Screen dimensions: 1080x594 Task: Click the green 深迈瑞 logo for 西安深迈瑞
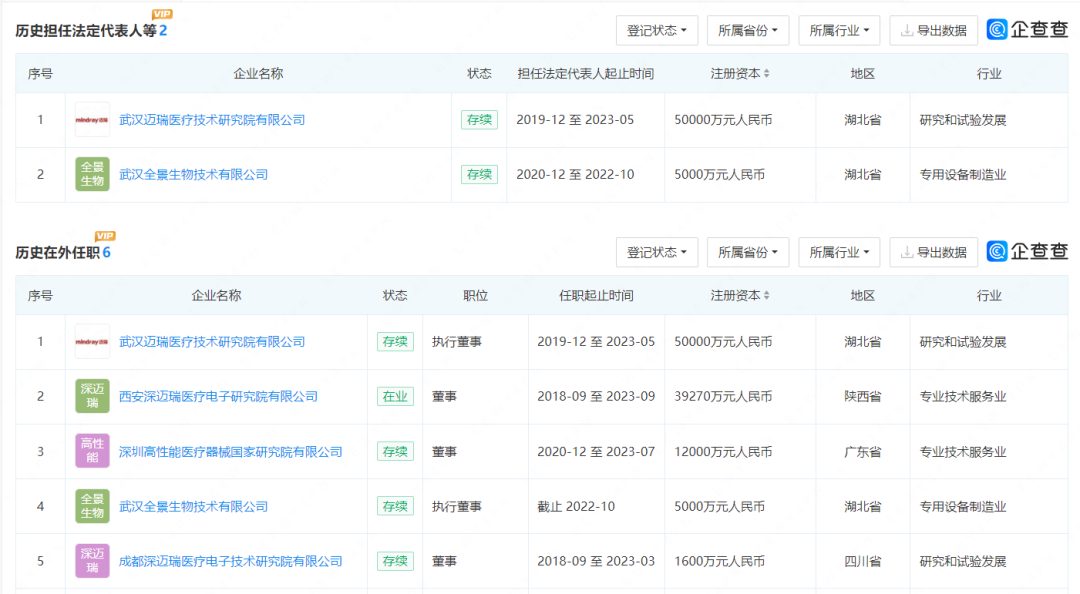point(92,396)
